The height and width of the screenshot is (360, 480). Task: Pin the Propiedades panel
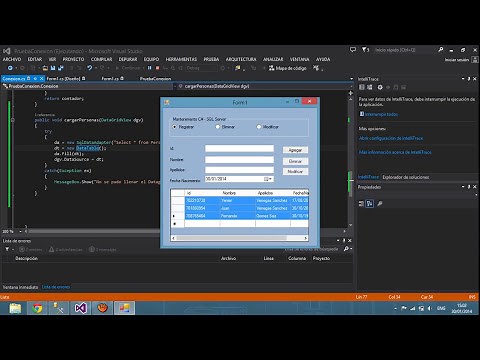pos(469,187)
